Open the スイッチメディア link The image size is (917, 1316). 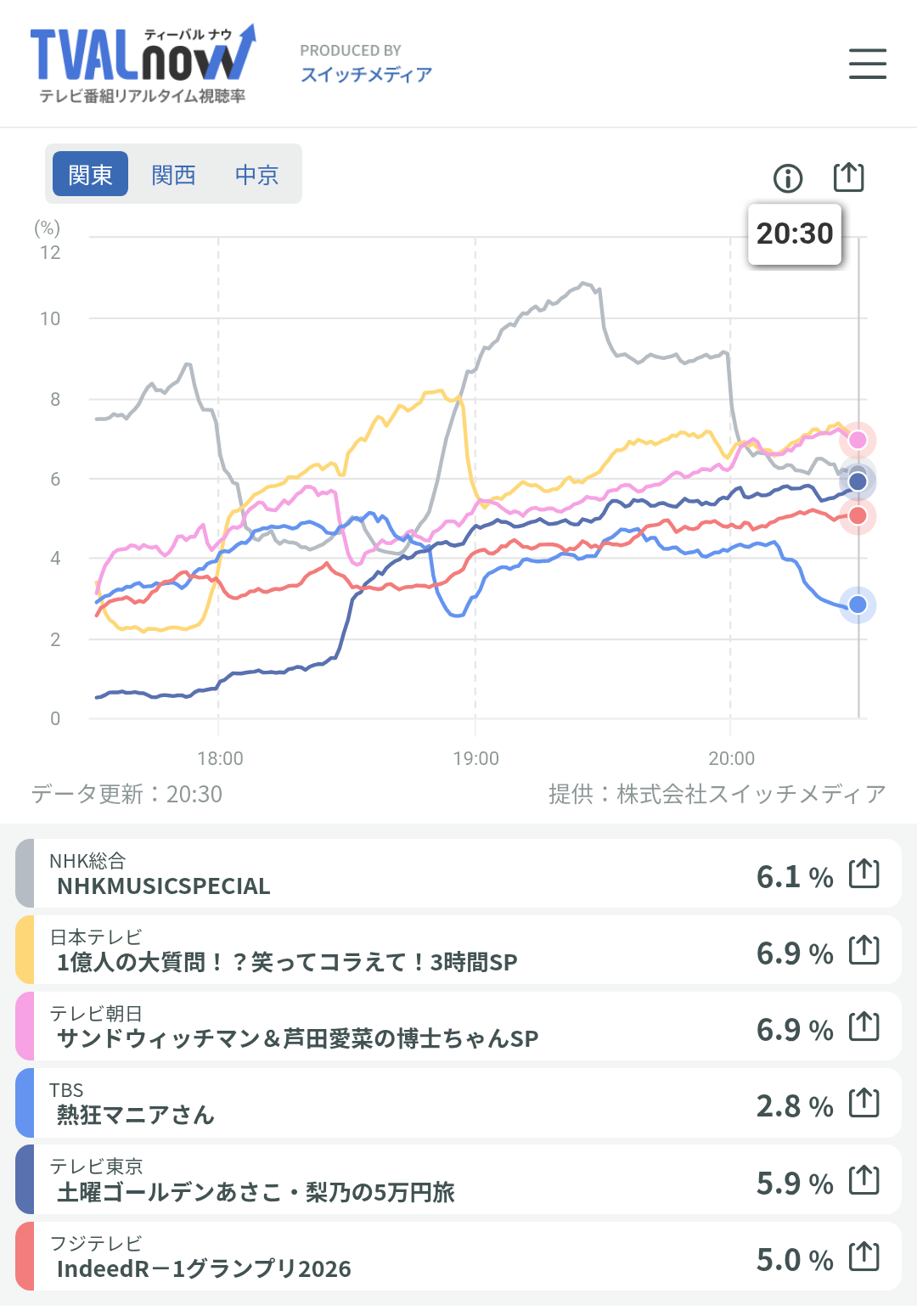click(x=366, y=75)
